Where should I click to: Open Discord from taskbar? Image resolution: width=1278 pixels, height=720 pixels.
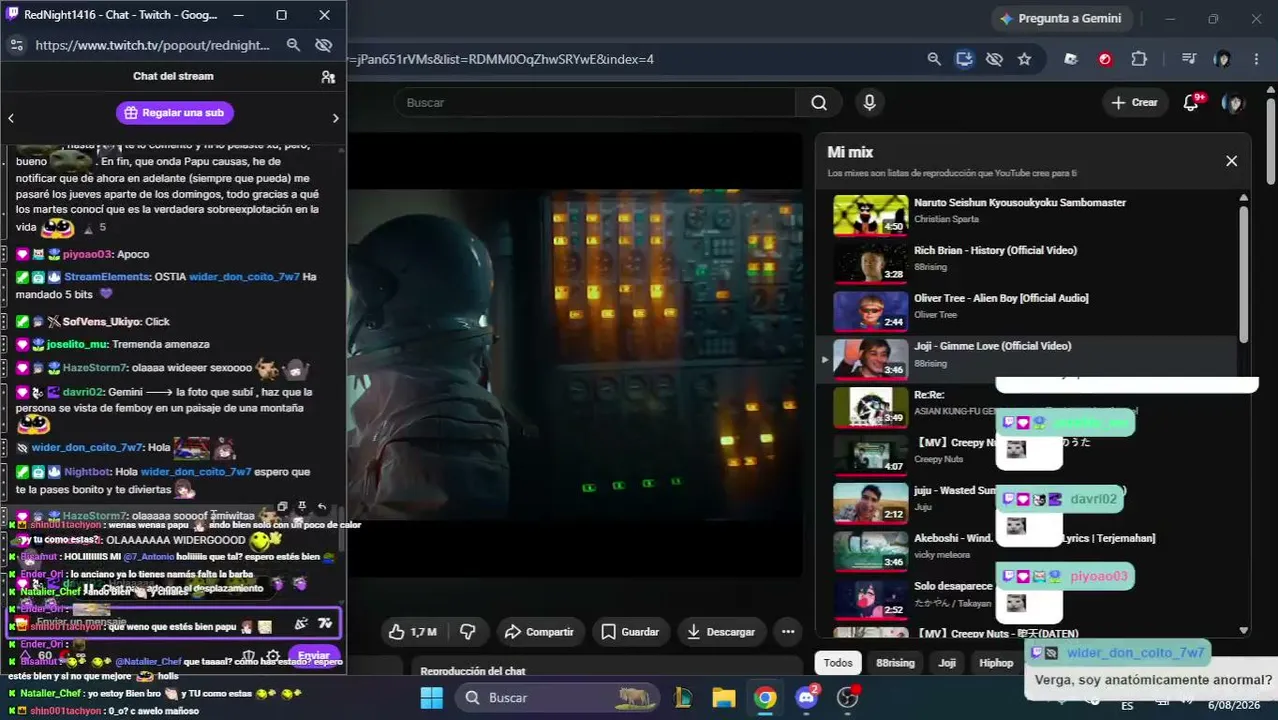806,697
